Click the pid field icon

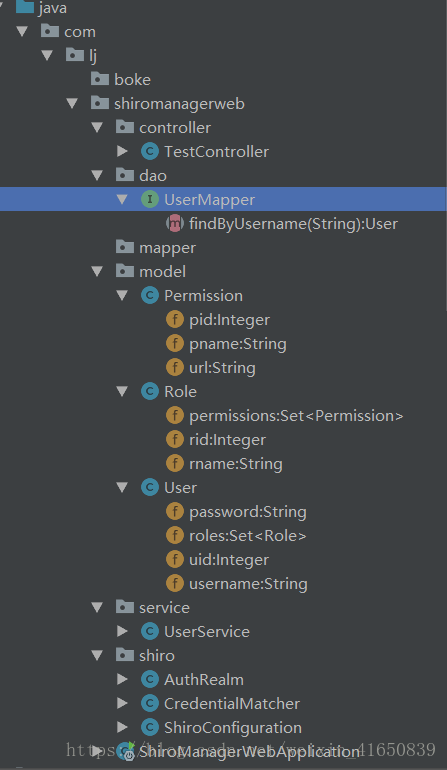175,320
